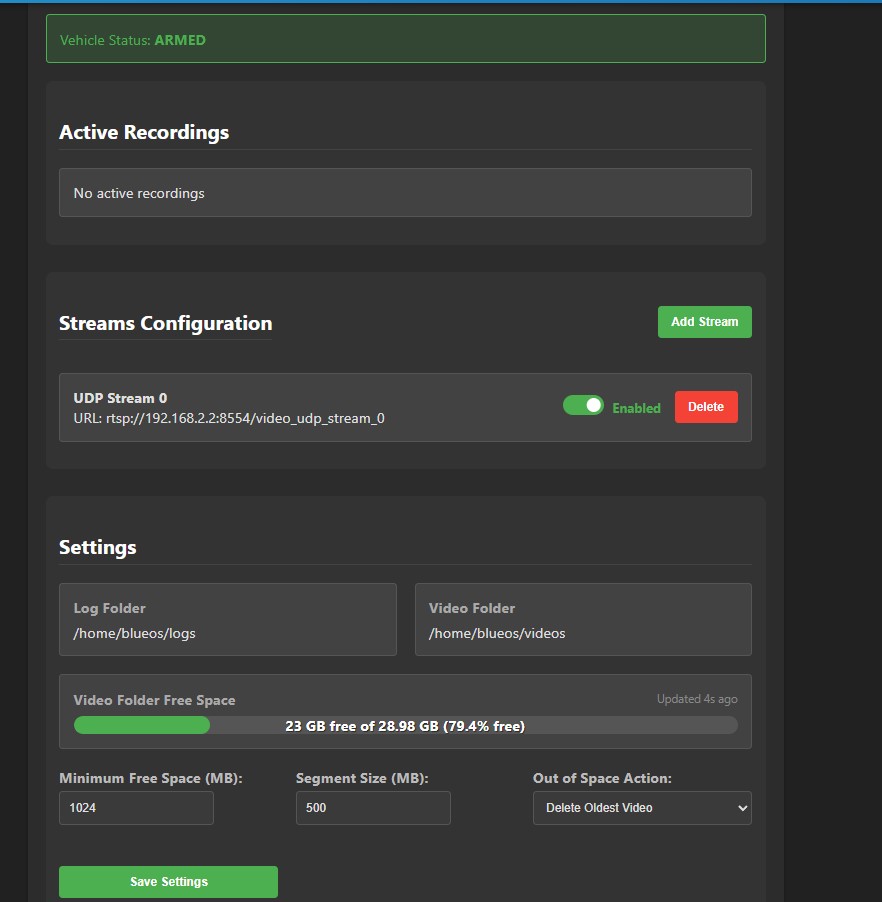Click the Updated 4s ago timestamp
This screenshot has width=882, height=902.
[697, 699]
